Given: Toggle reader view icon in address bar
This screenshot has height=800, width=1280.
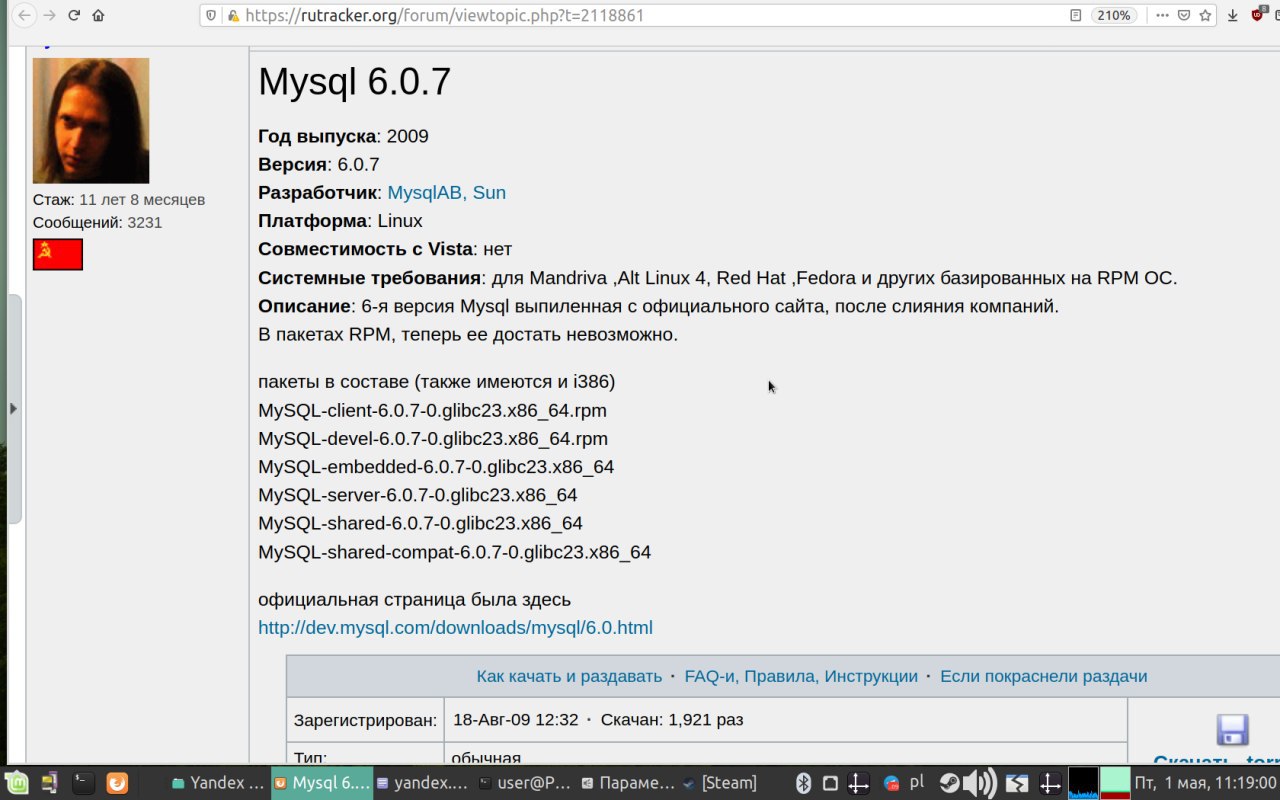Looking at the screenshot, I should point(1076,15).
